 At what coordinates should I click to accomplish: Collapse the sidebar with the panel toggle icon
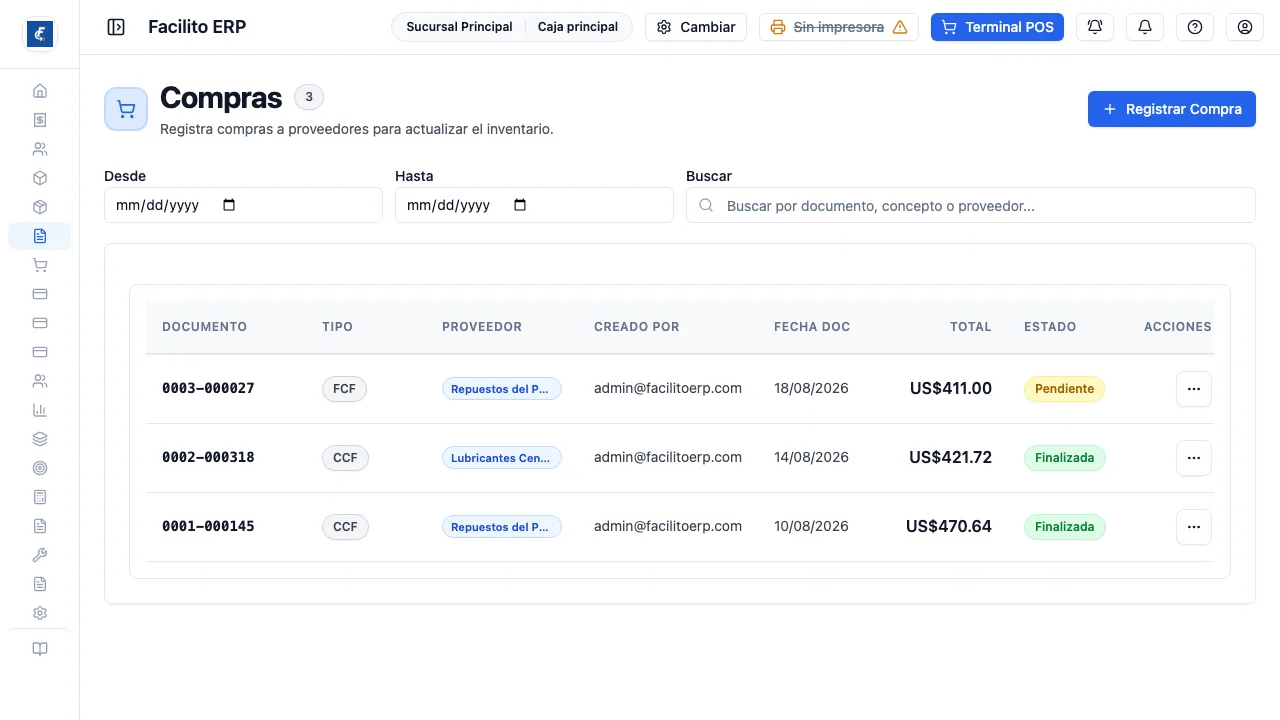coord(116,27)
